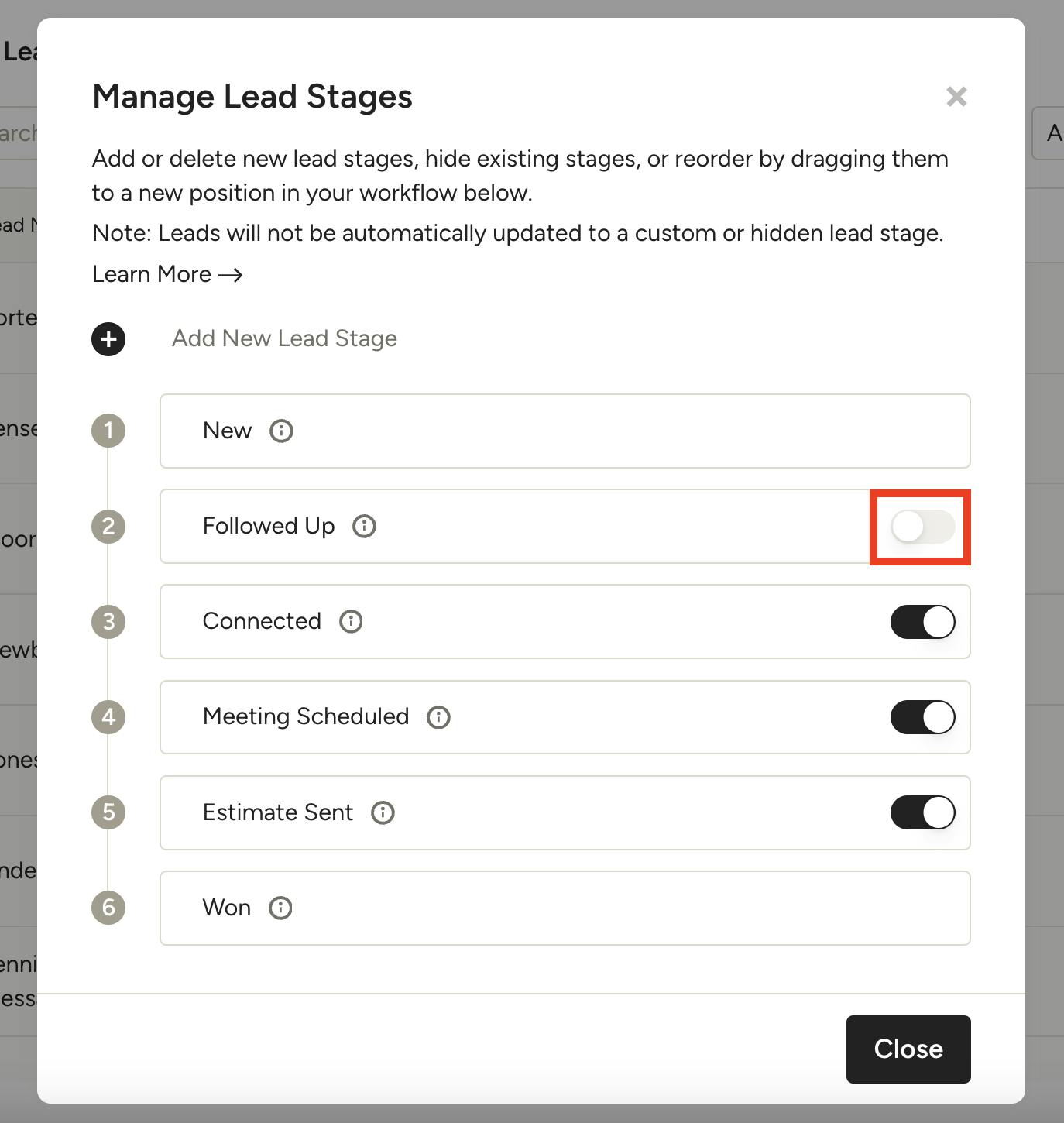Open the Followed Up stage info tooltip
Screen dimensions: 1064x1123
coord(365,527)
